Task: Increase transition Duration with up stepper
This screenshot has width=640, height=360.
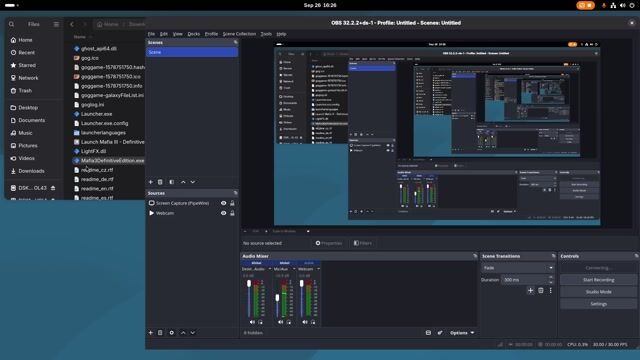Action: (x=551, y=278)
